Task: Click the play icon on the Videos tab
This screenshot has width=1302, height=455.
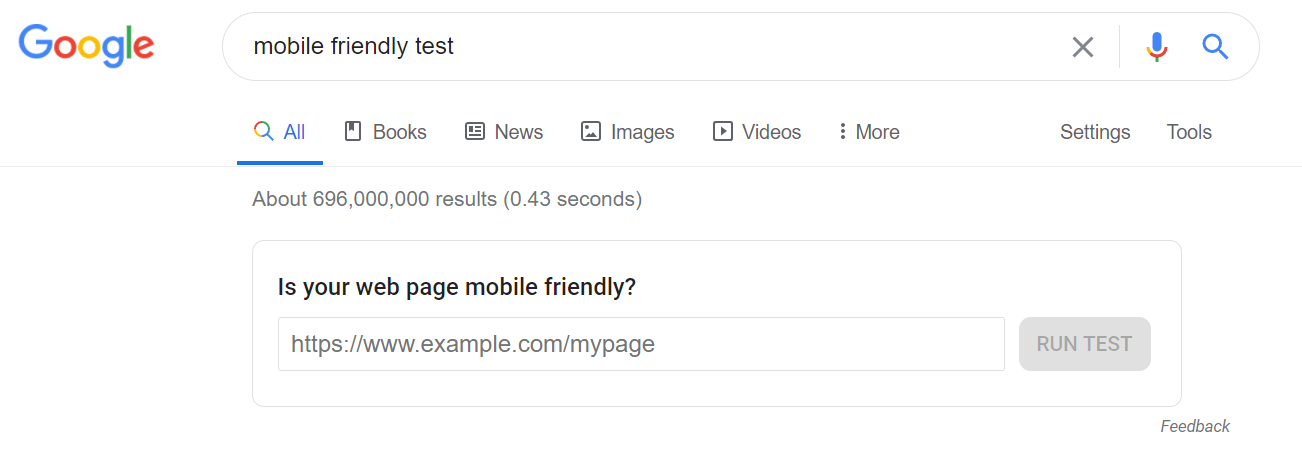Action: click(722, 131)
